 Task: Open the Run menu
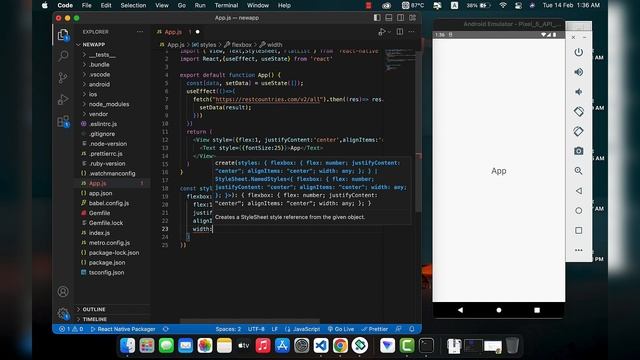200,5
